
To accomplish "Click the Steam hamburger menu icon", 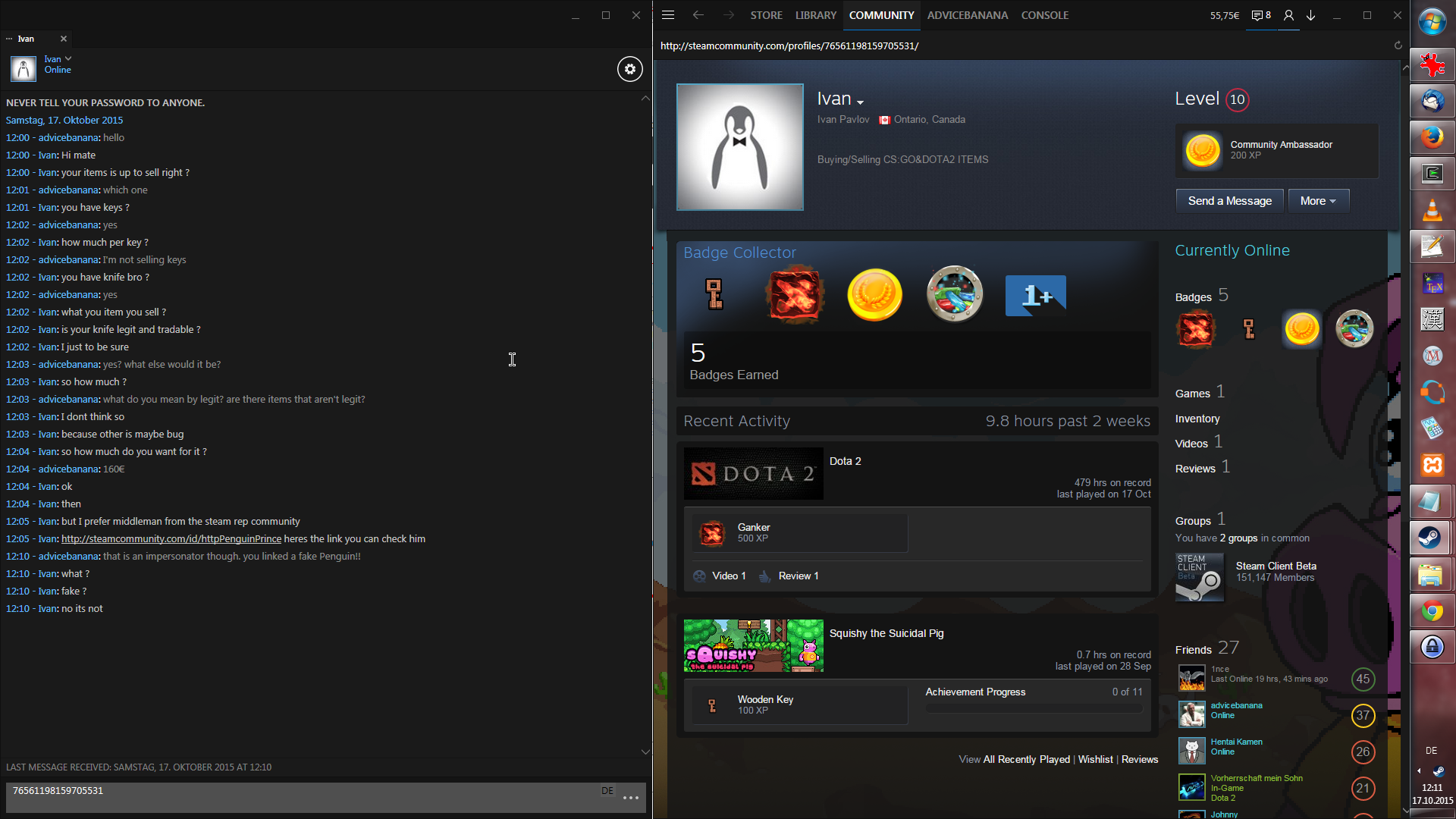I will (x=668, y=15).
